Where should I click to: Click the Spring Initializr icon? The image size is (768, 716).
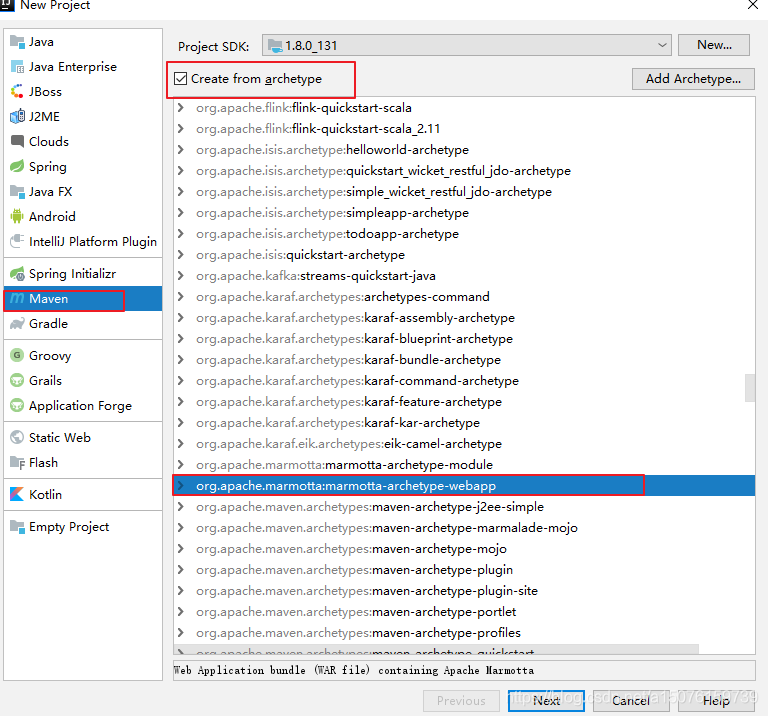[17, 274]
